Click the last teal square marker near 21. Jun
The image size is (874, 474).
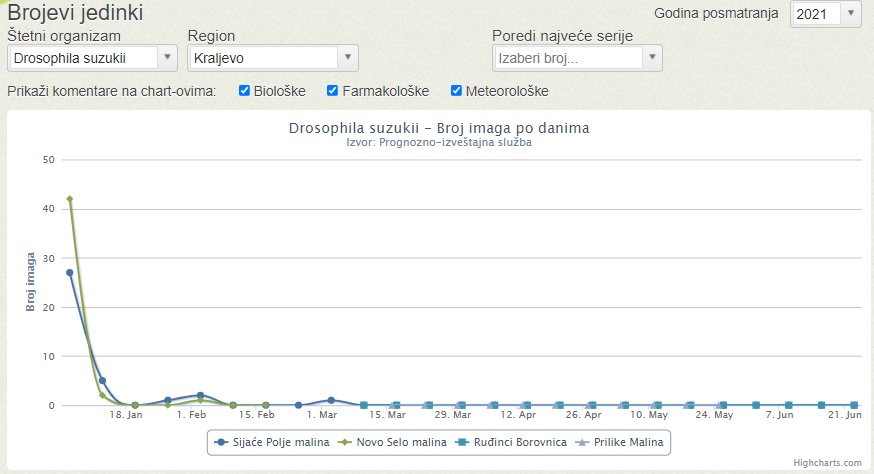[853, 405]
